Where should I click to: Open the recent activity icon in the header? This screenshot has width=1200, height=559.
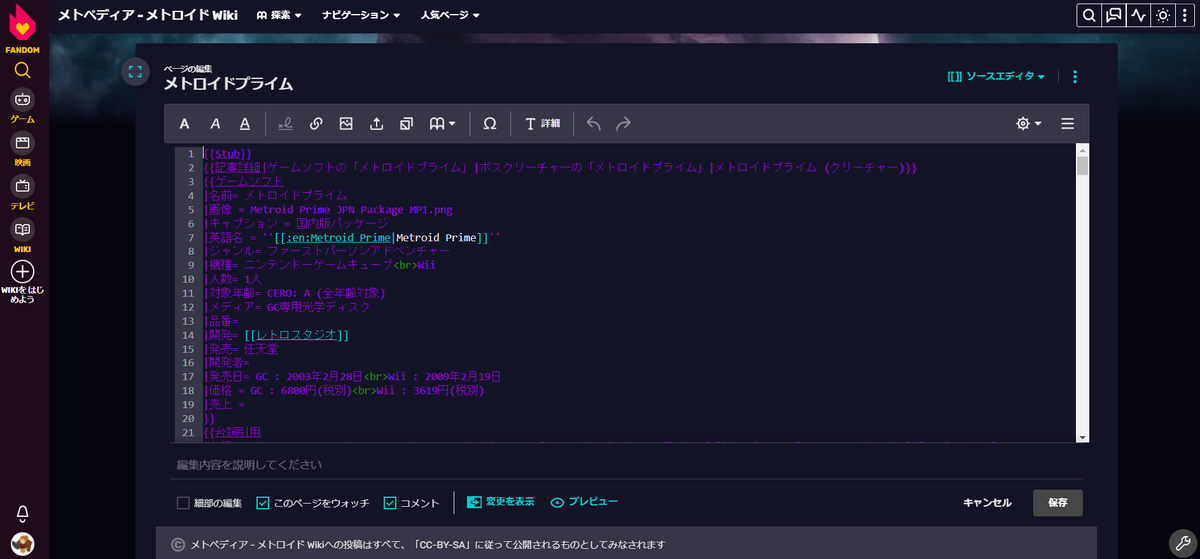tap(1138, 15)
